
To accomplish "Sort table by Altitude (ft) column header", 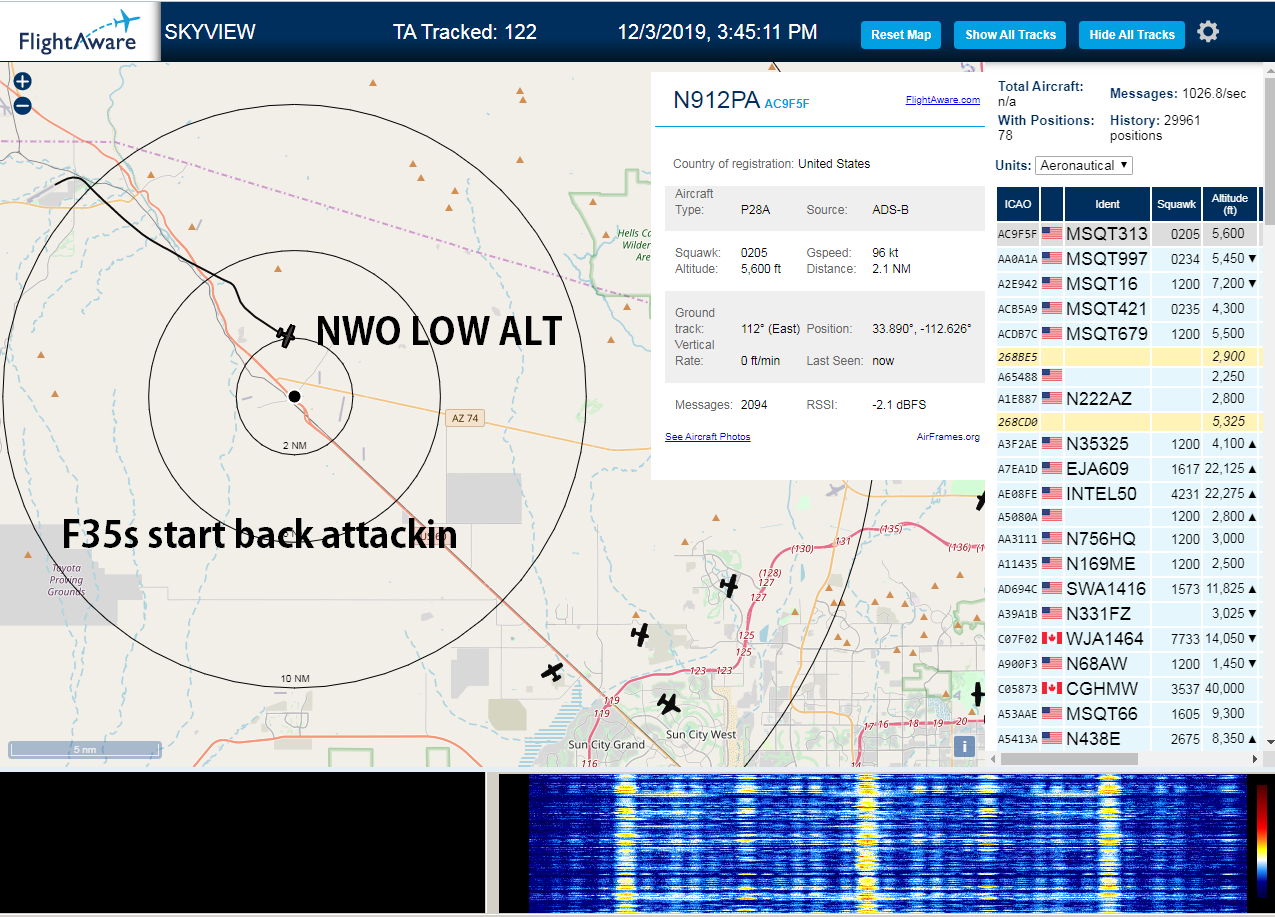I will point(1230,204).
